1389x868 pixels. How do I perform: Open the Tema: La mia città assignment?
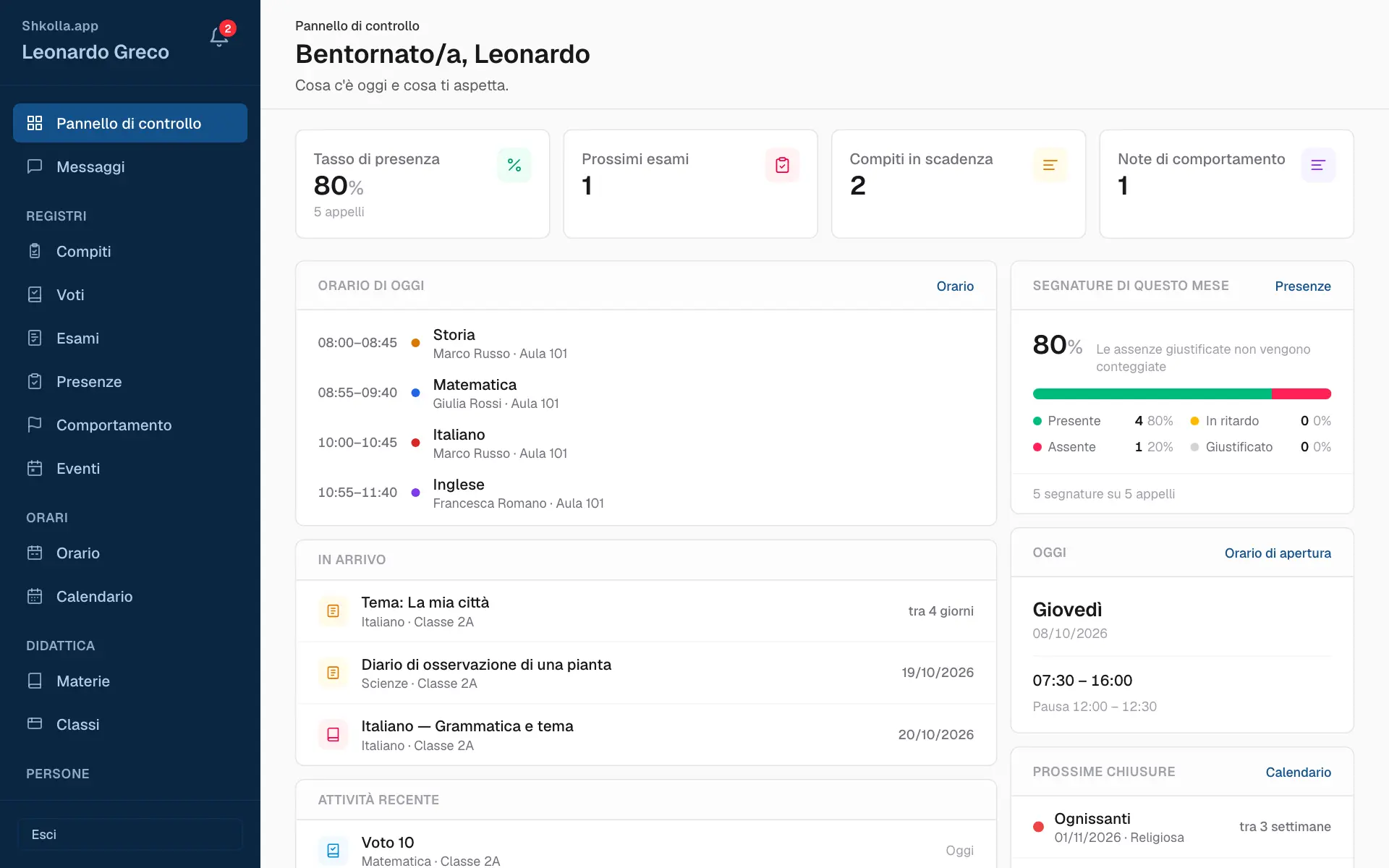[x=646, y=611]
